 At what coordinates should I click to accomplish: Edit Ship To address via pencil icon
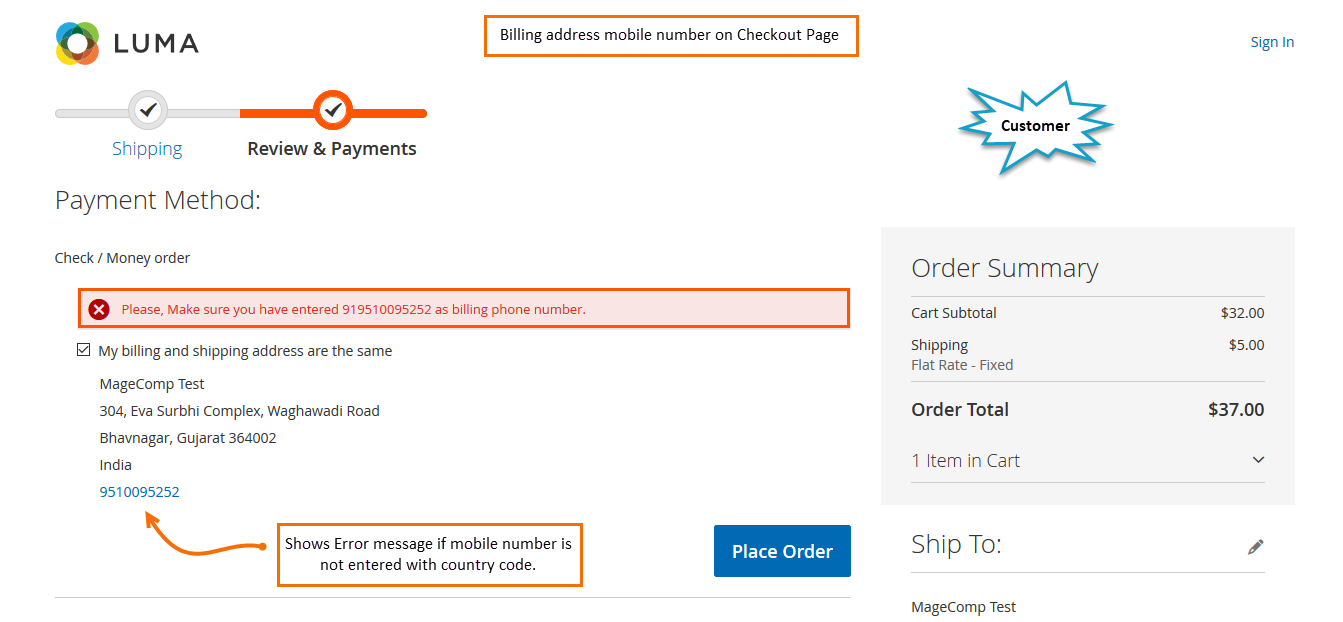(x=1255, y=546)
